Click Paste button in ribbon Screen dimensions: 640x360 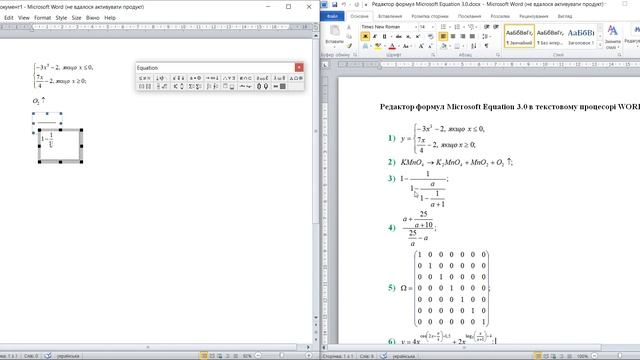(x=335, y=35)
